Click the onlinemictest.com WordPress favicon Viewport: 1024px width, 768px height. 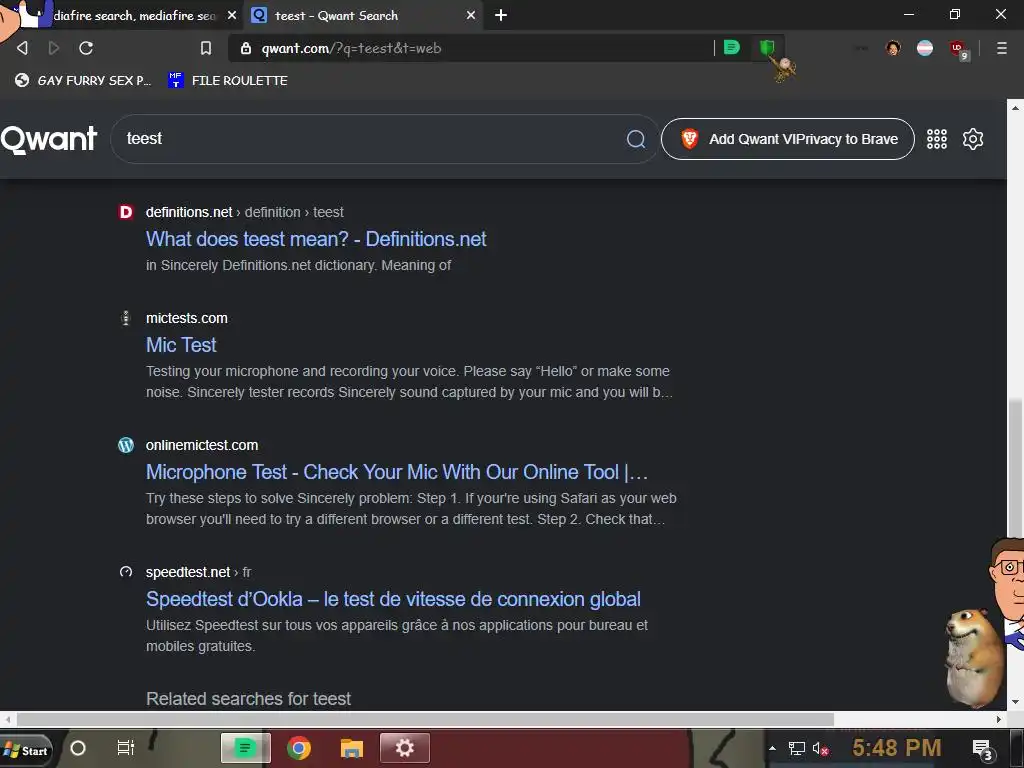tap(125, 445)
